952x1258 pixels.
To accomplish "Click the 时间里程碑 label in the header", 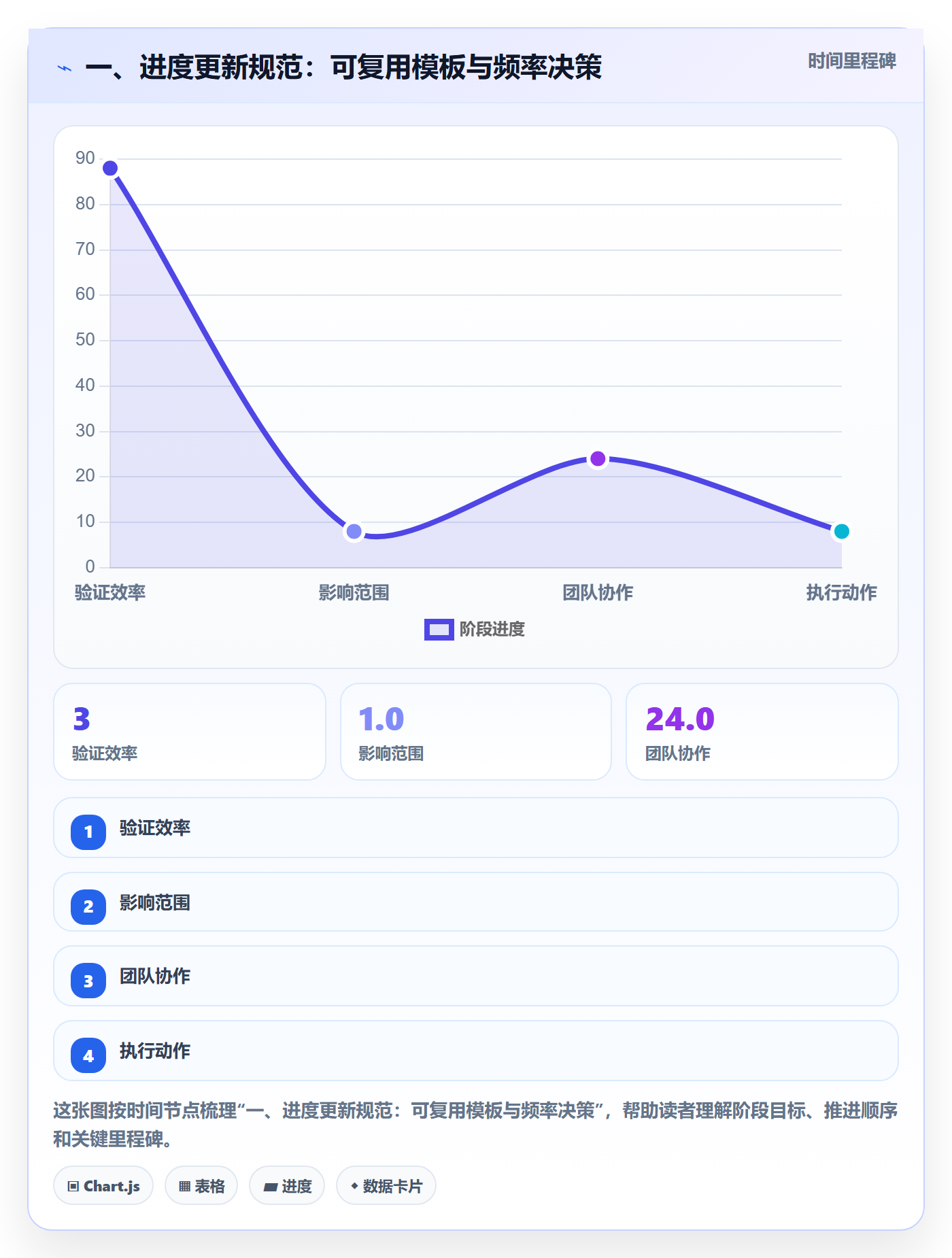I will (x=852, y=61).
